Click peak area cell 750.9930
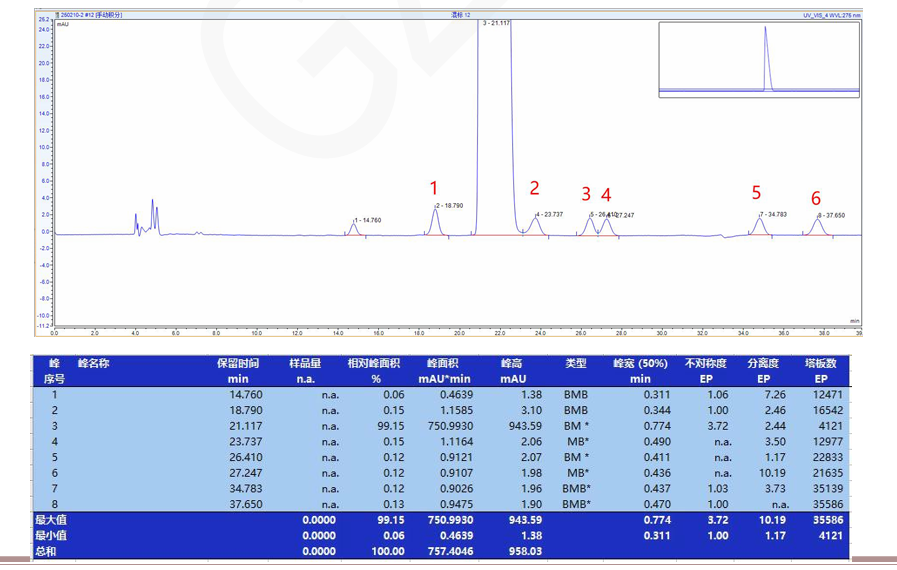This screenshot has width=897, height=570. pos(448,425)
